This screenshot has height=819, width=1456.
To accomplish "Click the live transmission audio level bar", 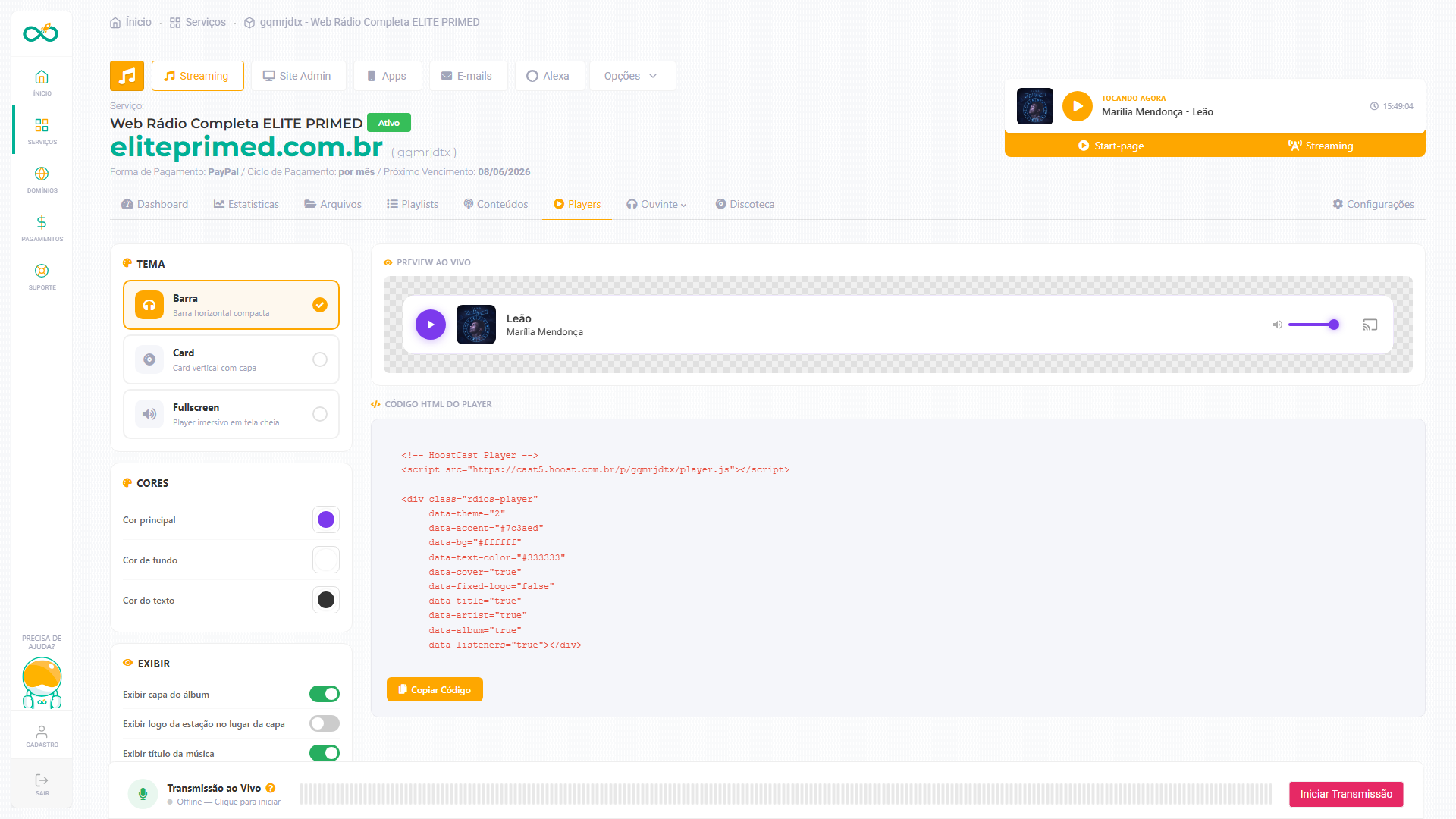I will (786, 794).
